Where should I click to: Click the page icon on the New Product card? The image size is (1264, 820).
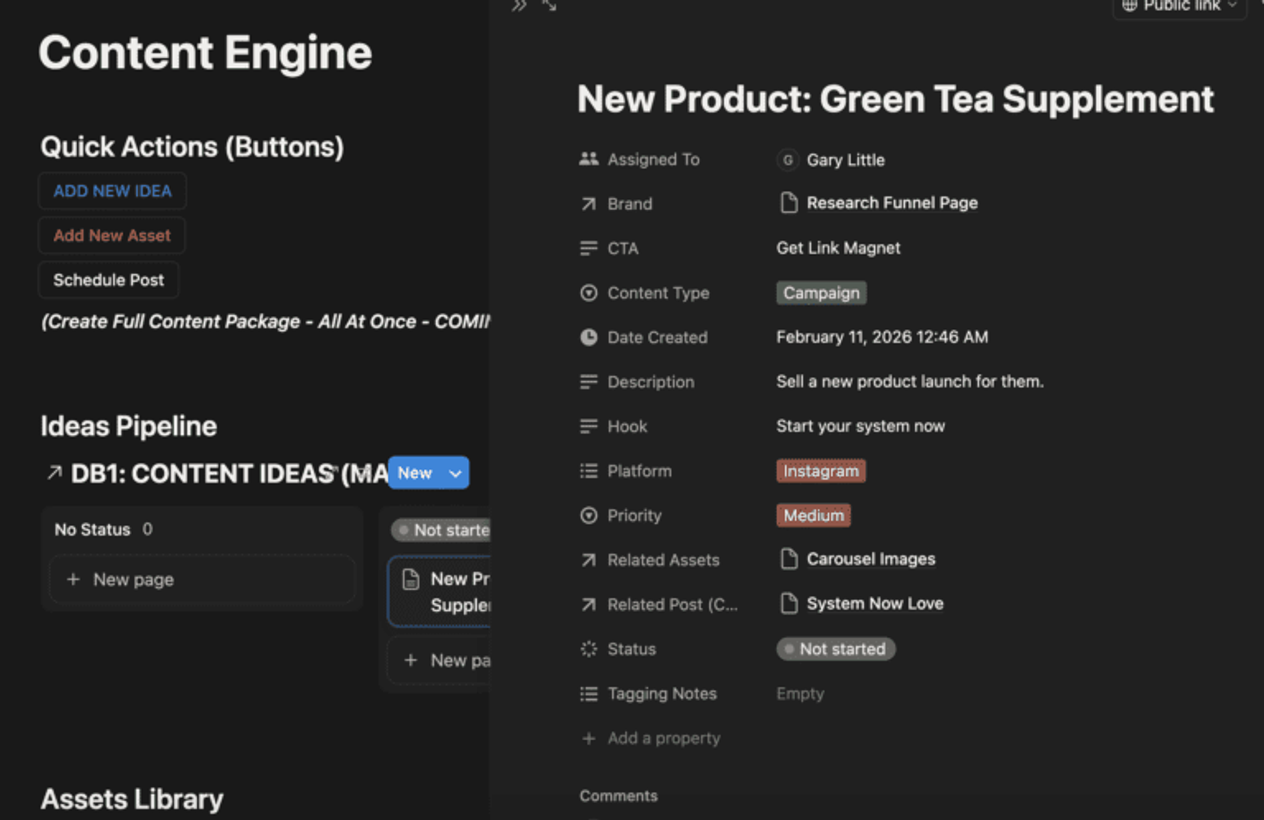411,579
